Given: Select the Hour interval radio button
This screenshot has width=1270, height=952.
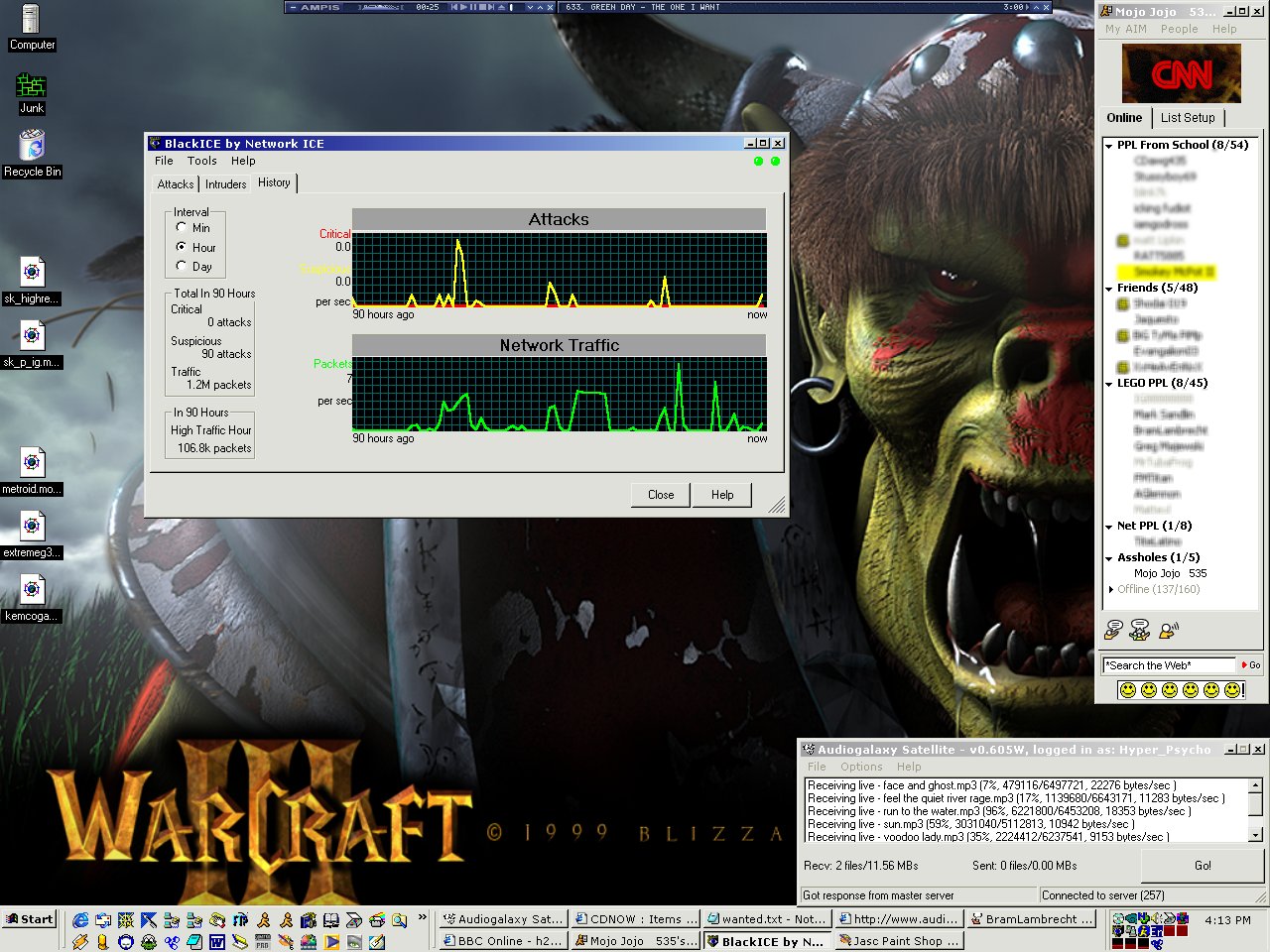Looking at the screenshot, I should 182,247.
